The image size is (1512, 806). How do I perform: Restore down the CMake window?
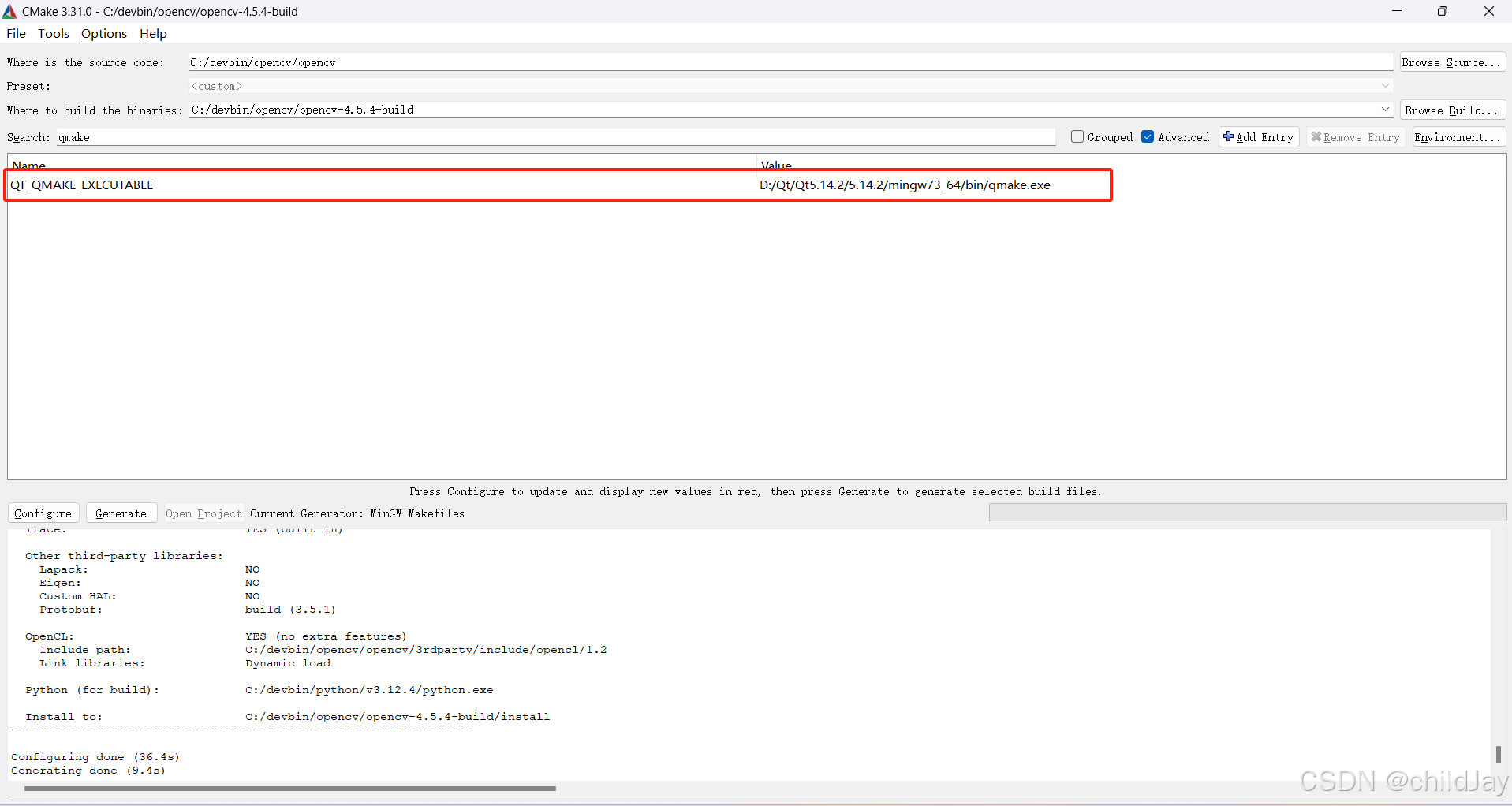click(x=1443, y=11)
